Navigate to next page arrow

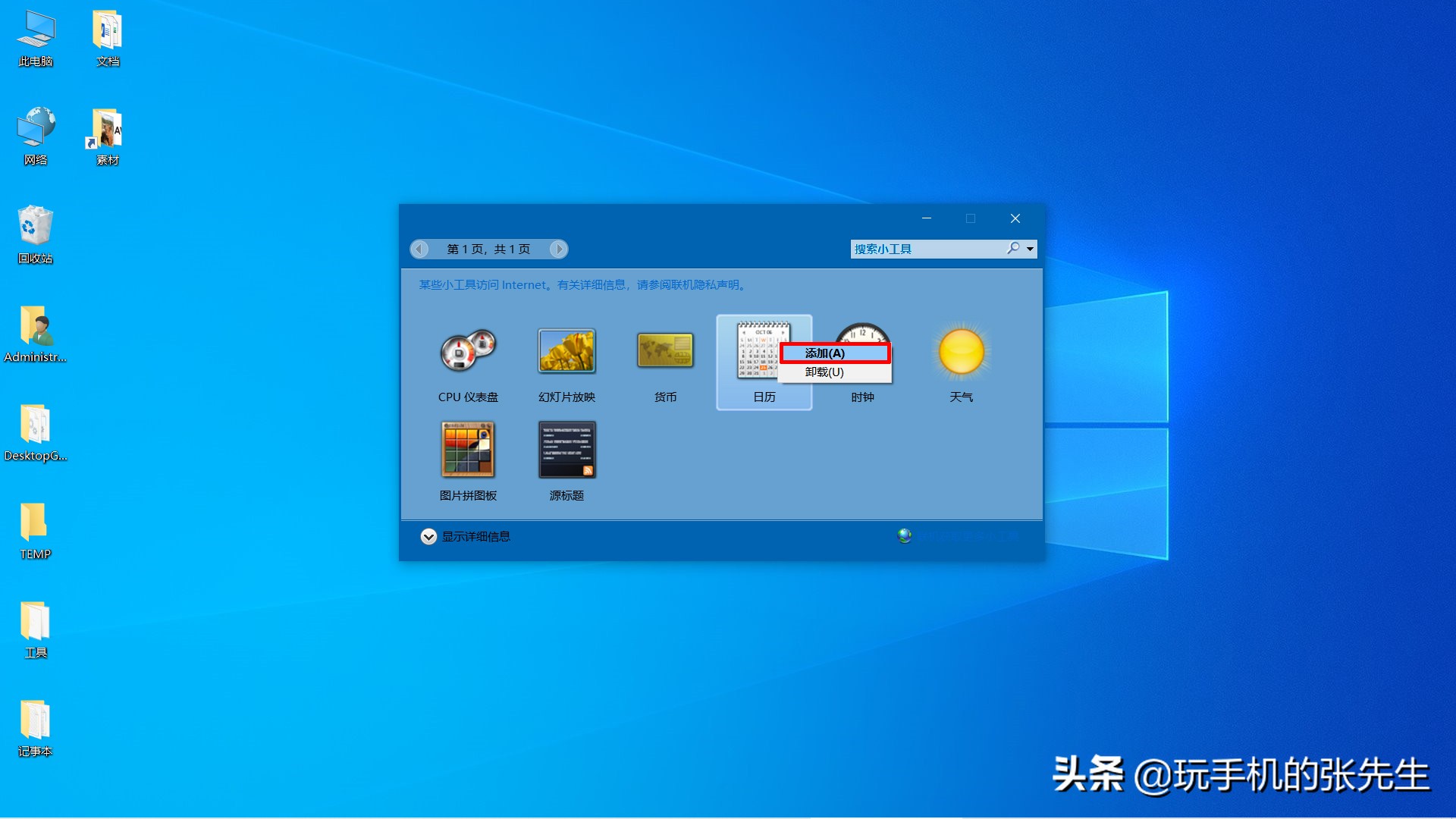point(558,249)
